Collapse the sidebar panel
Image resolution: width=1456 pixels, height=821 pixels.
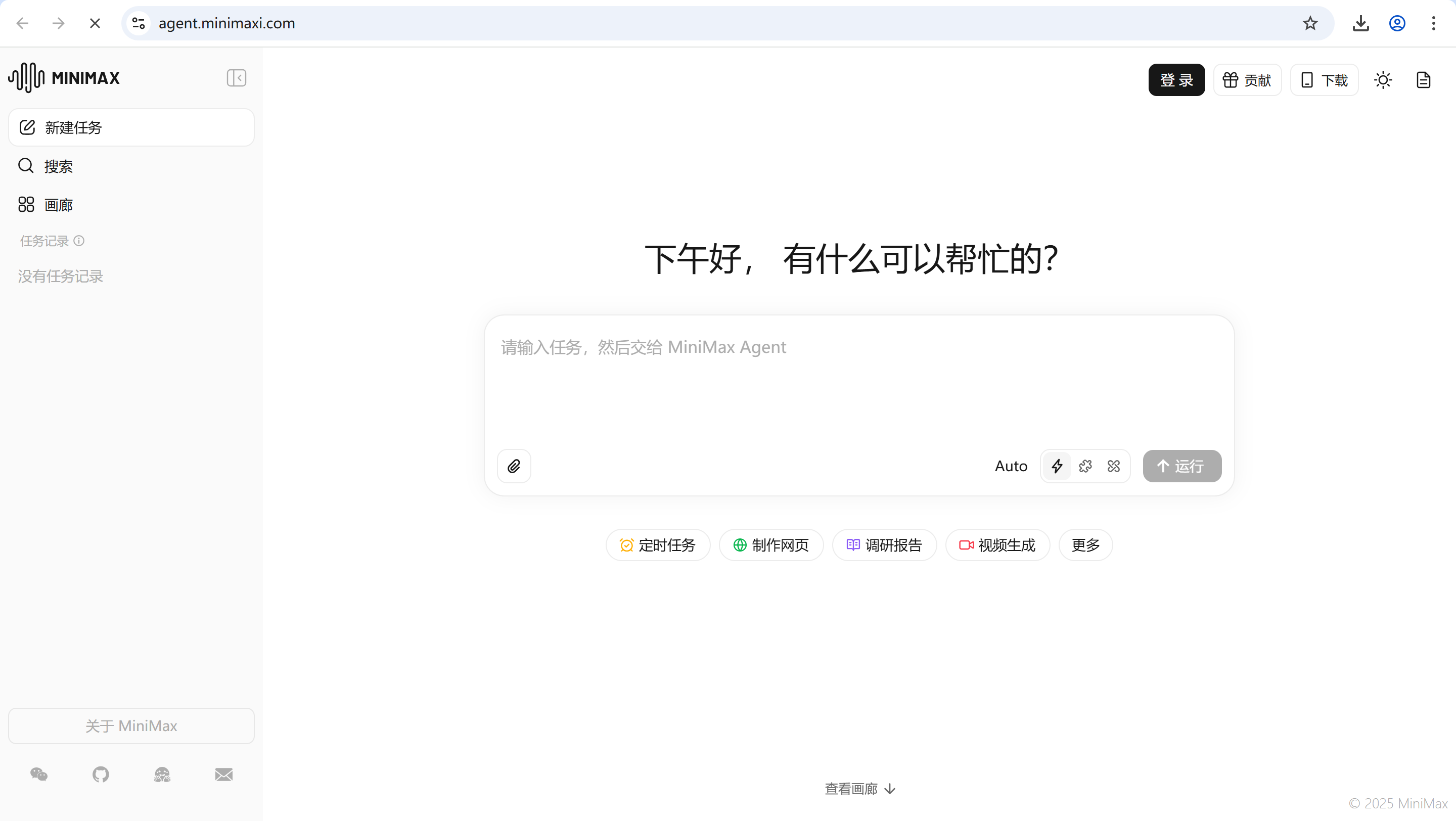tap(236, 77)
